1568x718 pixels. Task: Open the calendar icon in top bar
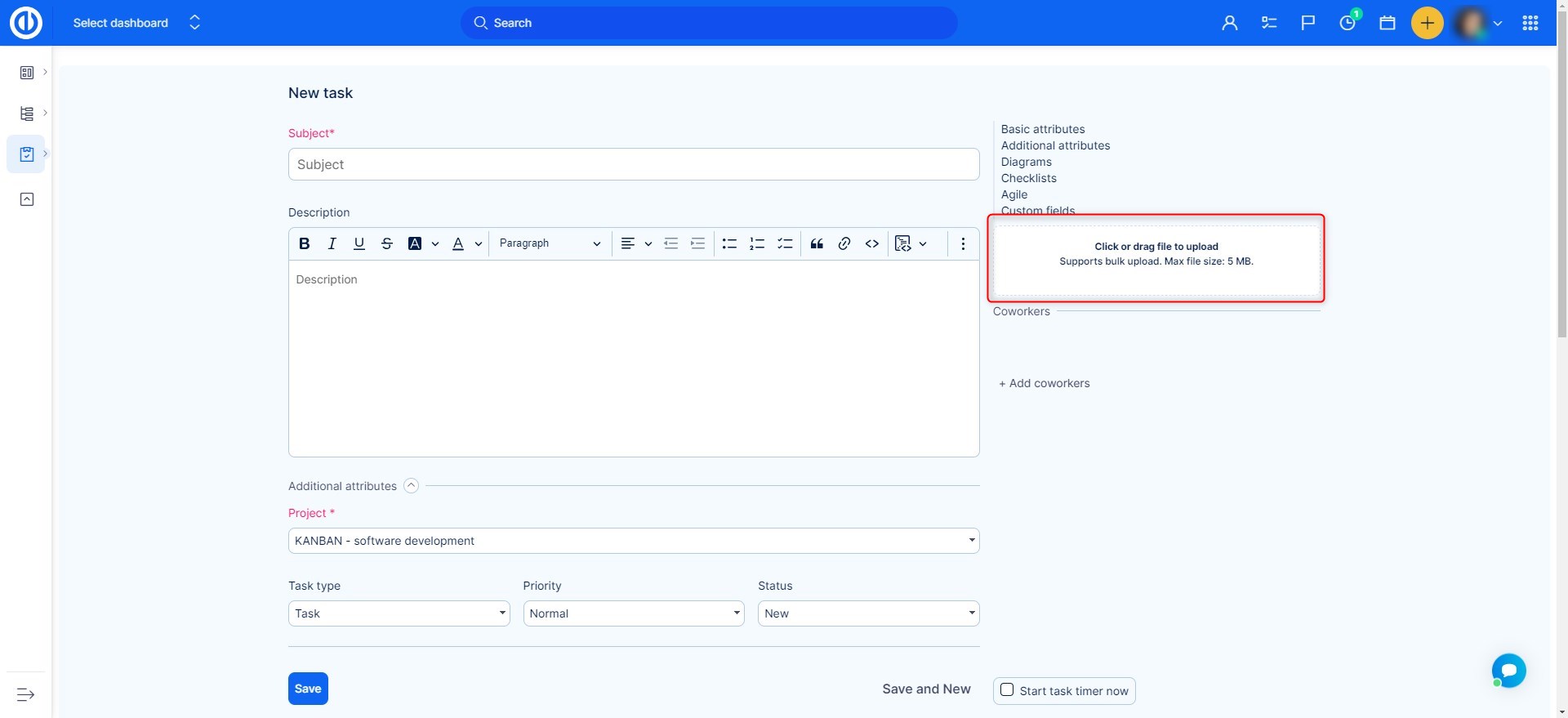click(x=1387, y=23)
